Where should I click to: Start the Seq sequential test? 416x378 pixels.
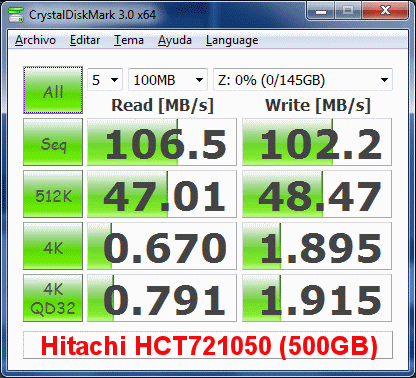click(53, 142)
